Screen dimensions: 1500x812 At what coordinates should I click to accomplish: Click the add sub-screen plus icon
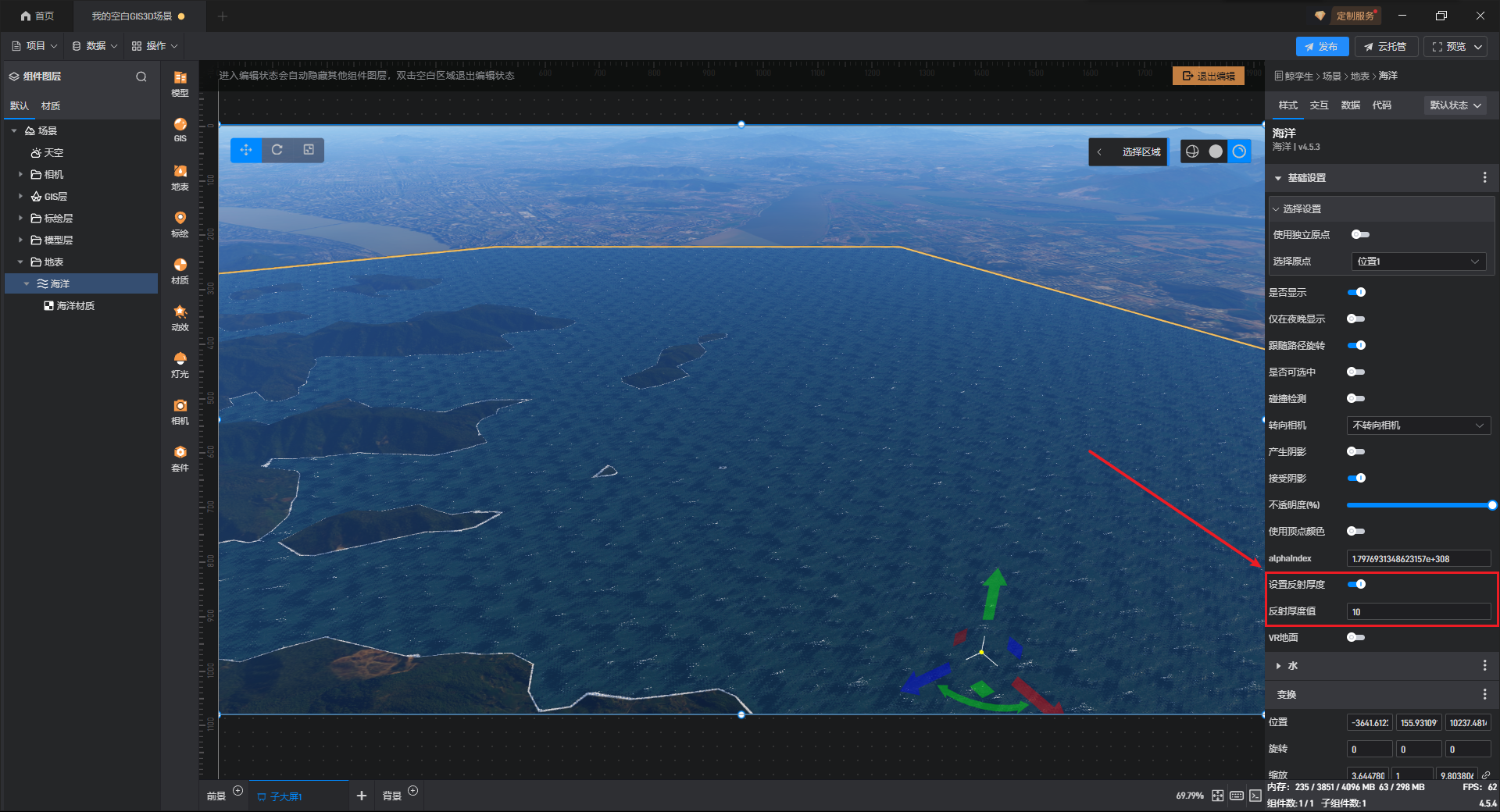361,796
